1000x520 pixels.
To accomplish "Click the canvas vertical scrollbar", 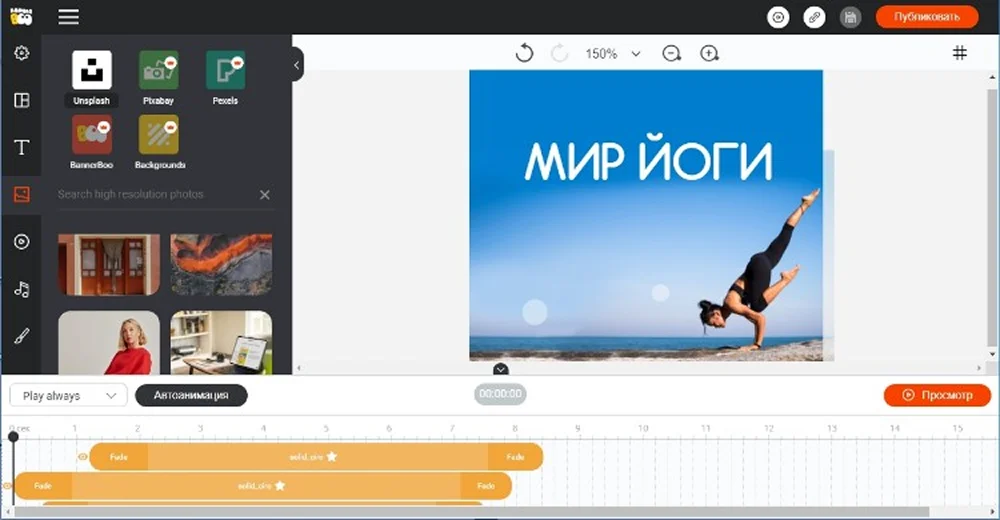I will pyautogui.click(x=992, y=217).
